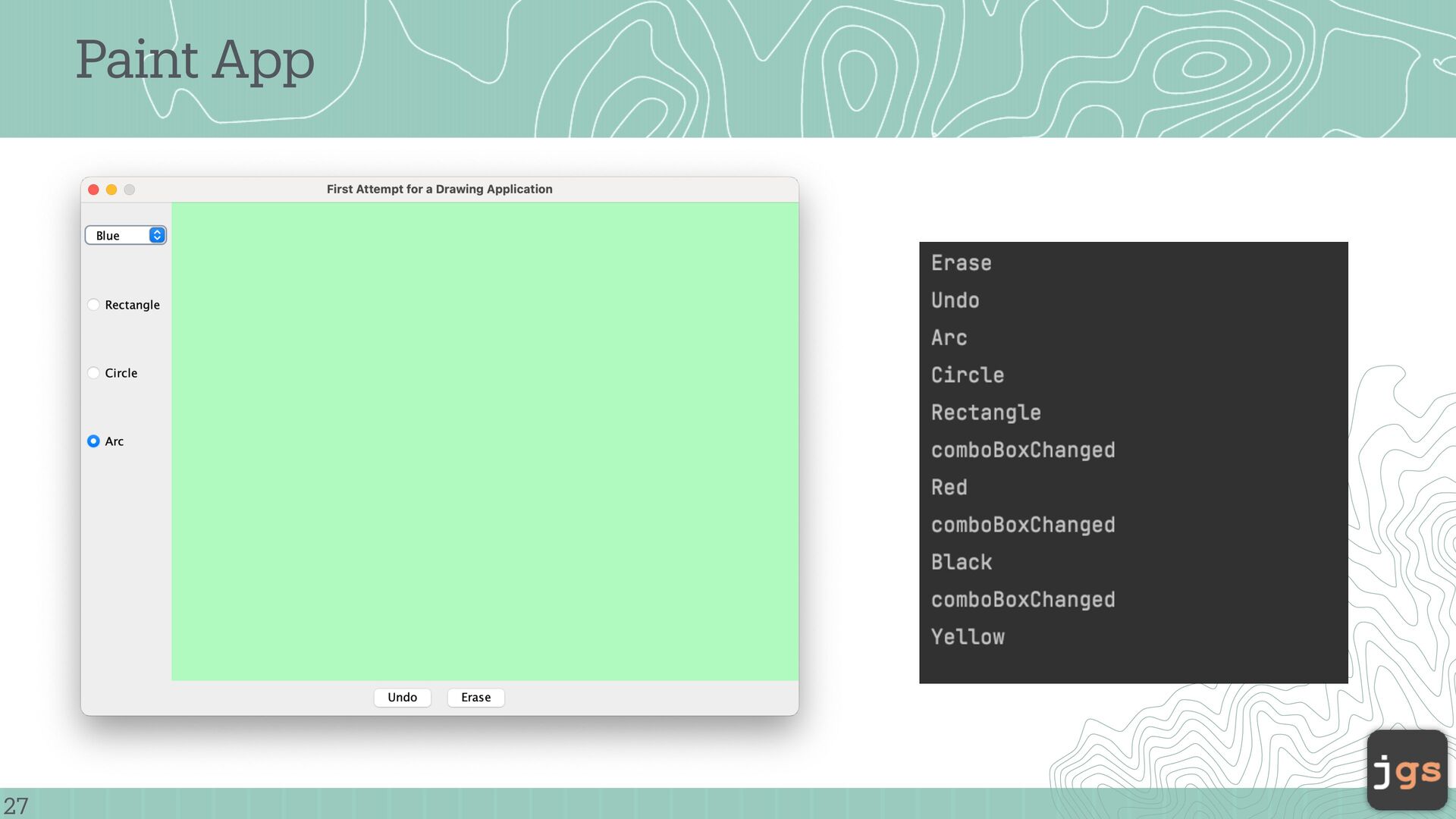The height and width of the screenshot is (819, 1456).
Task: Minimize window with the yellow button
Action: point(111,190)
